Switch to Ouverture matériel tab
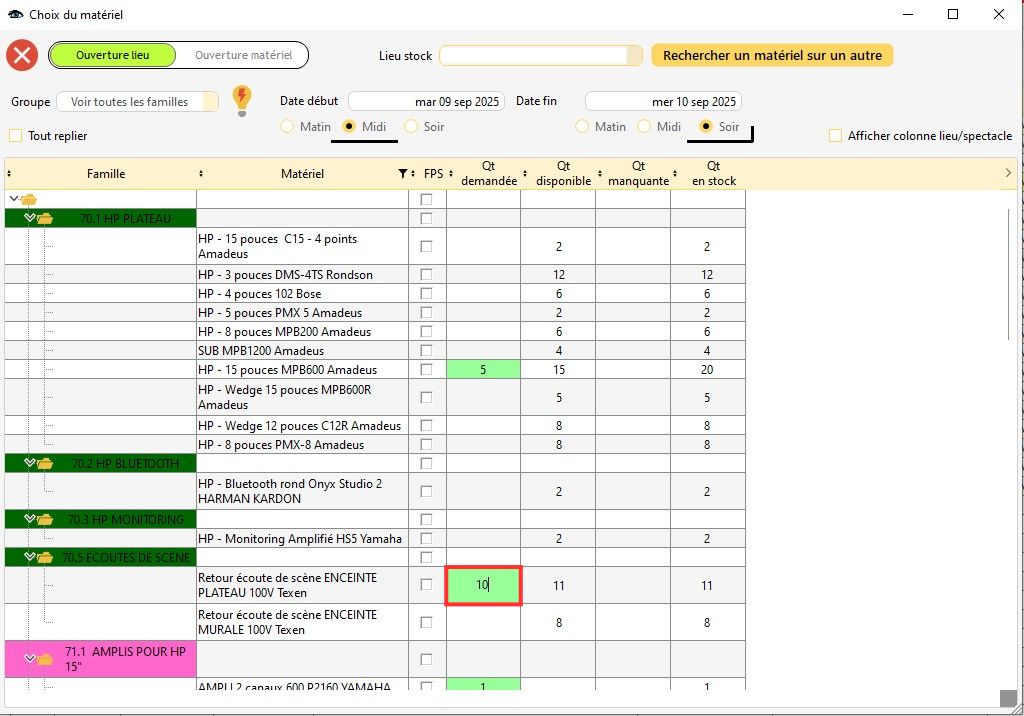Viewport: 1024px width, 716px height. (x=243, y=55)
